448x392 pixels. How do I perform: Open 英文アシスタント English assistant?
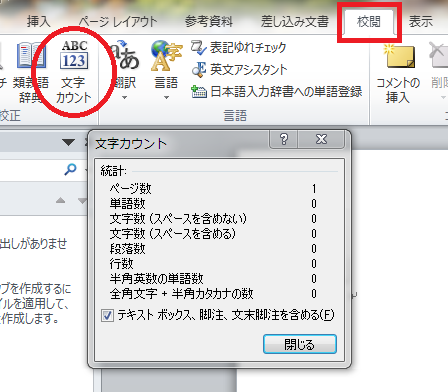(239, 69)
